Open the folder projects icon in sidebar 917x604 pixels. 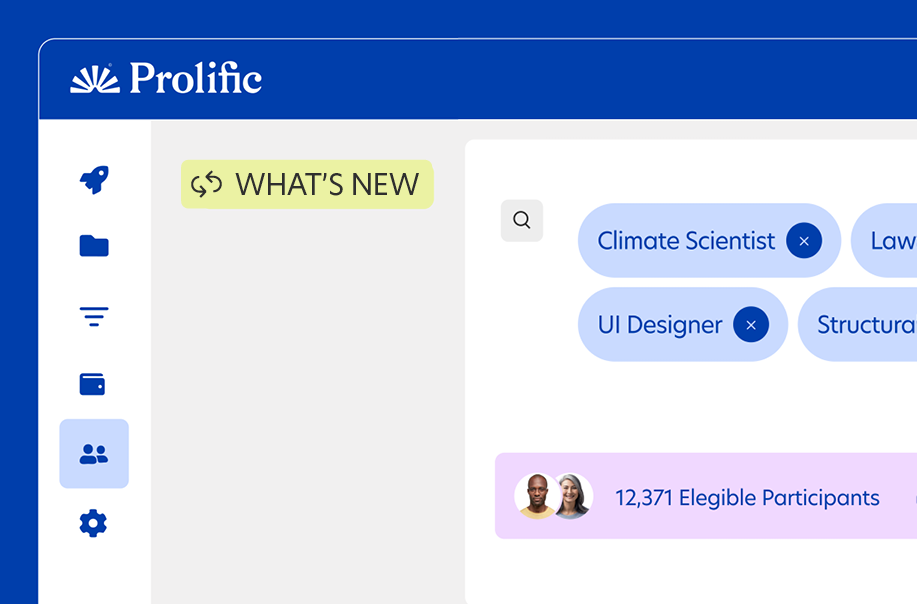click(x=94, y=246)
